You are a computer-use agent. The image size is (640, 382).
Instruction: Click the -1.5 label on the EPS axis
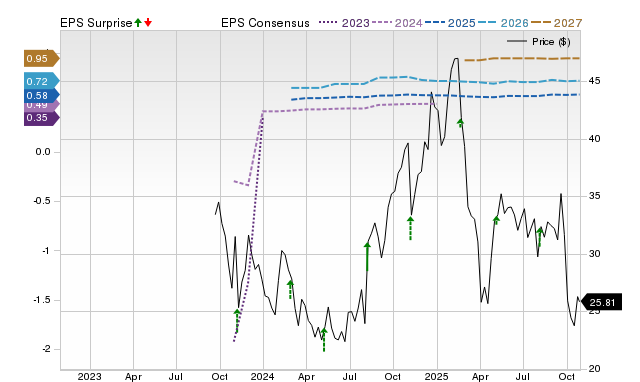(41, 300)
